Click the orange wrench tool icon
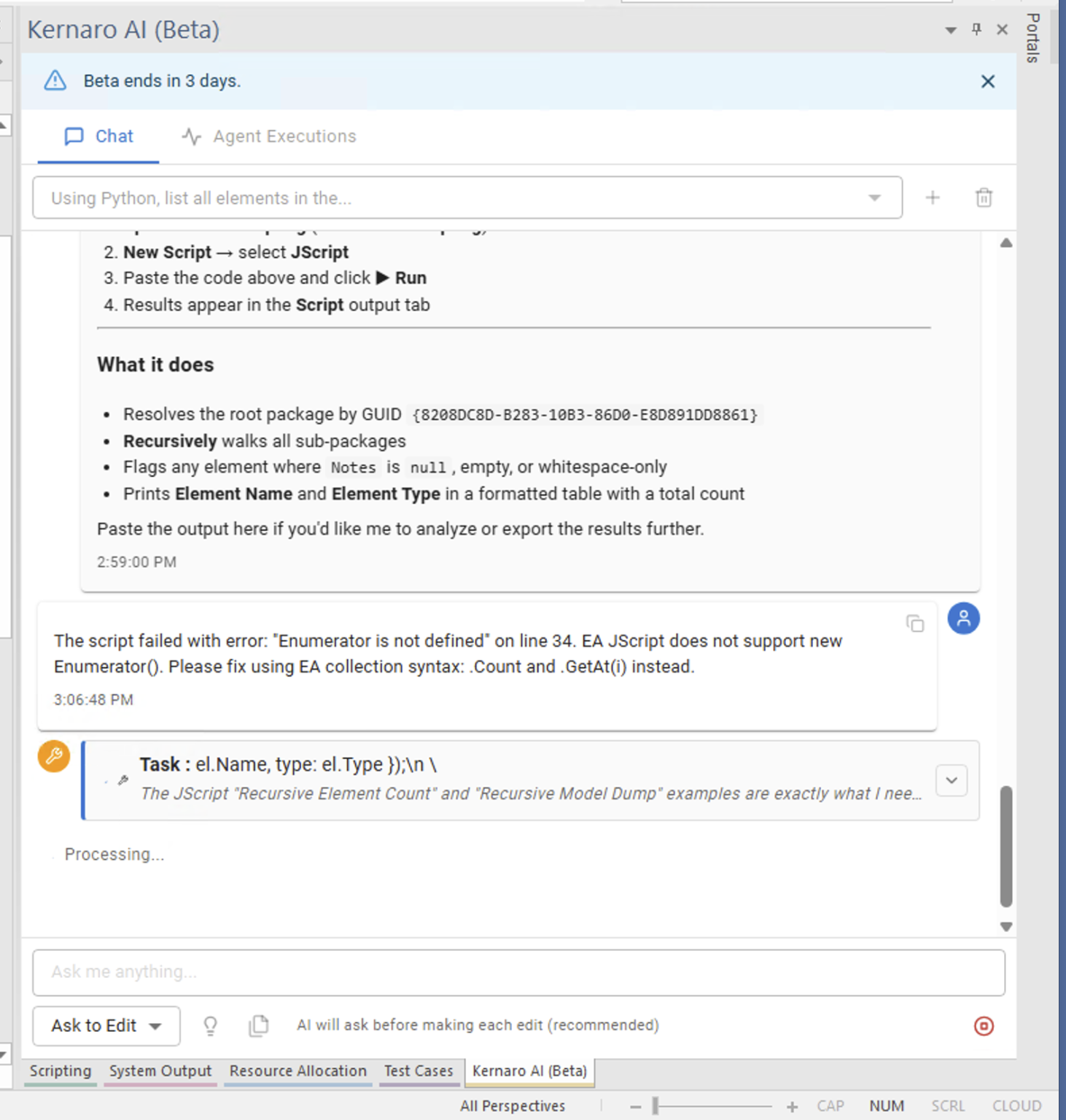1066x1120 pixels. tap(54, 756)
